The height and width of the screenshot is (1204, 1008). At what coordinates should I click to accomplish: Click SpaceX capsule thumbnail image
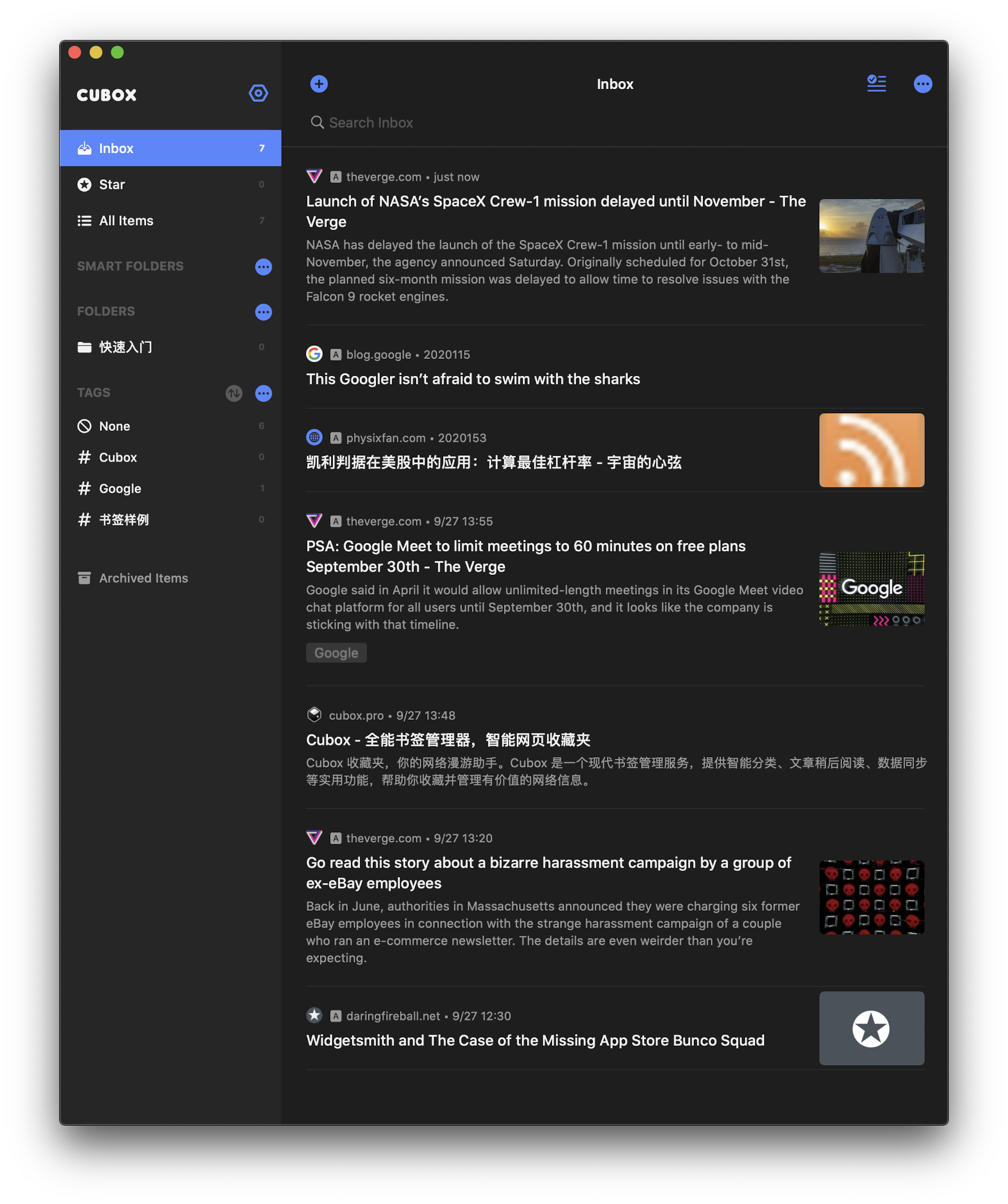(x=871, y=236)
